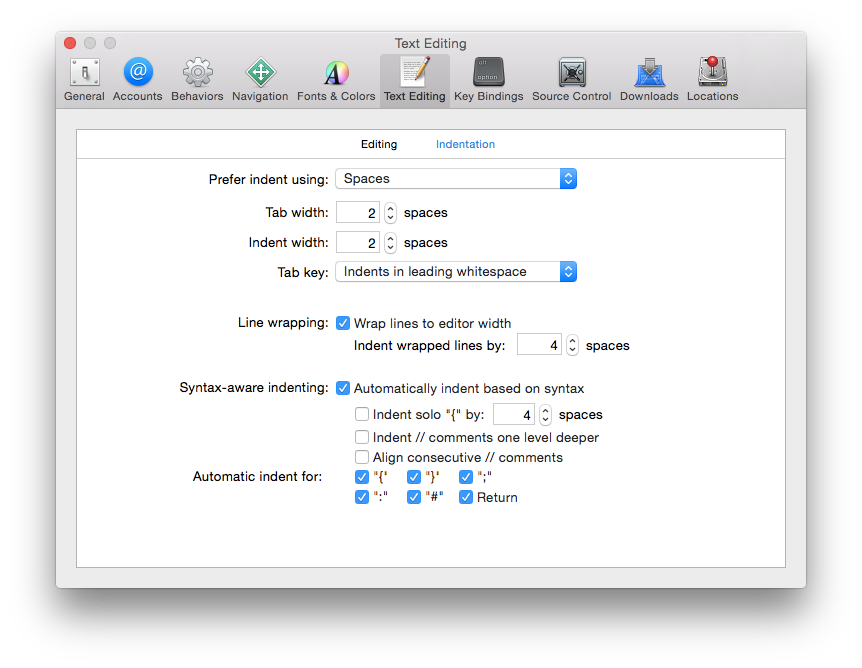Open the Downloads preferences pane

tap(649, 80)
